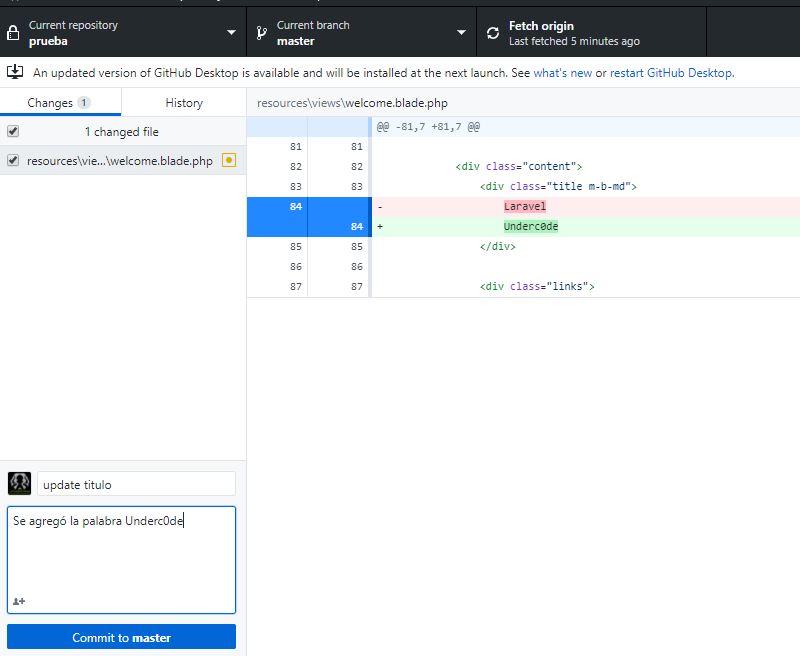Toggle the select-all changed files checkbox

pos(13,131)
